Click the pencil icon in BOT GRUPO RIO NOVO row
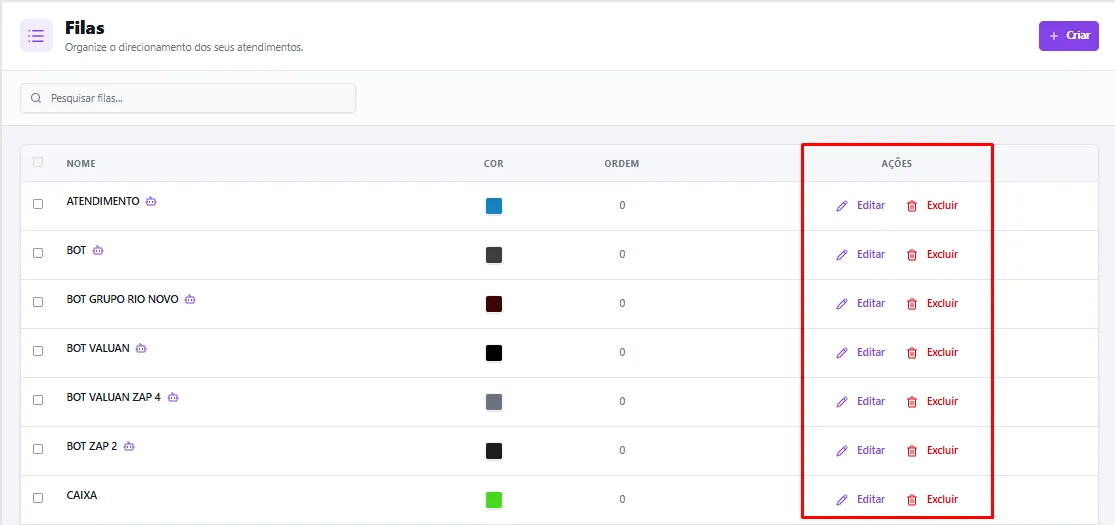 842,304
